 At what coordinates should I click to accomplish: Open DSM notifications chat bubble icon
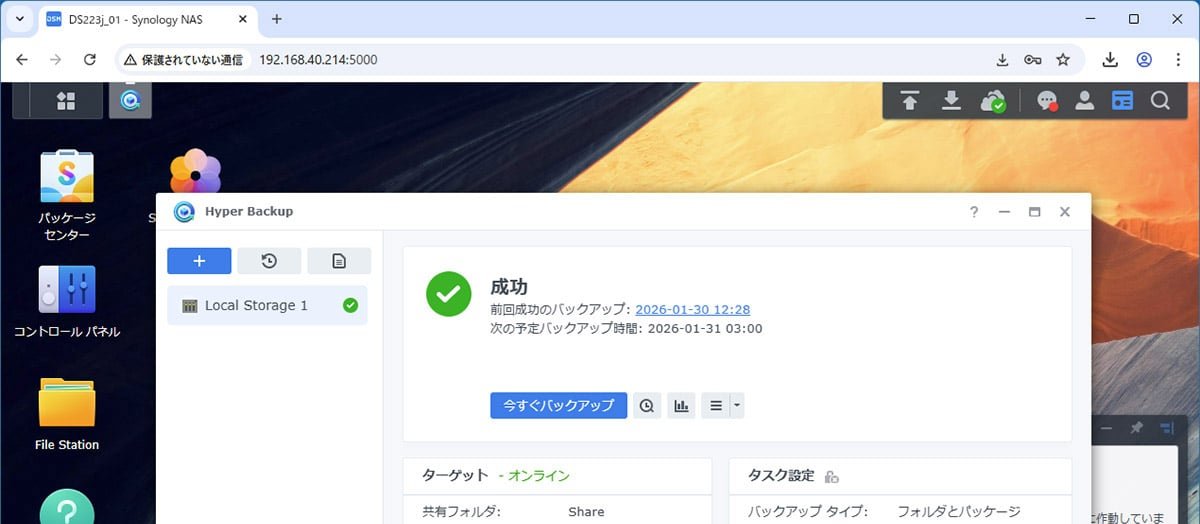1047,101
